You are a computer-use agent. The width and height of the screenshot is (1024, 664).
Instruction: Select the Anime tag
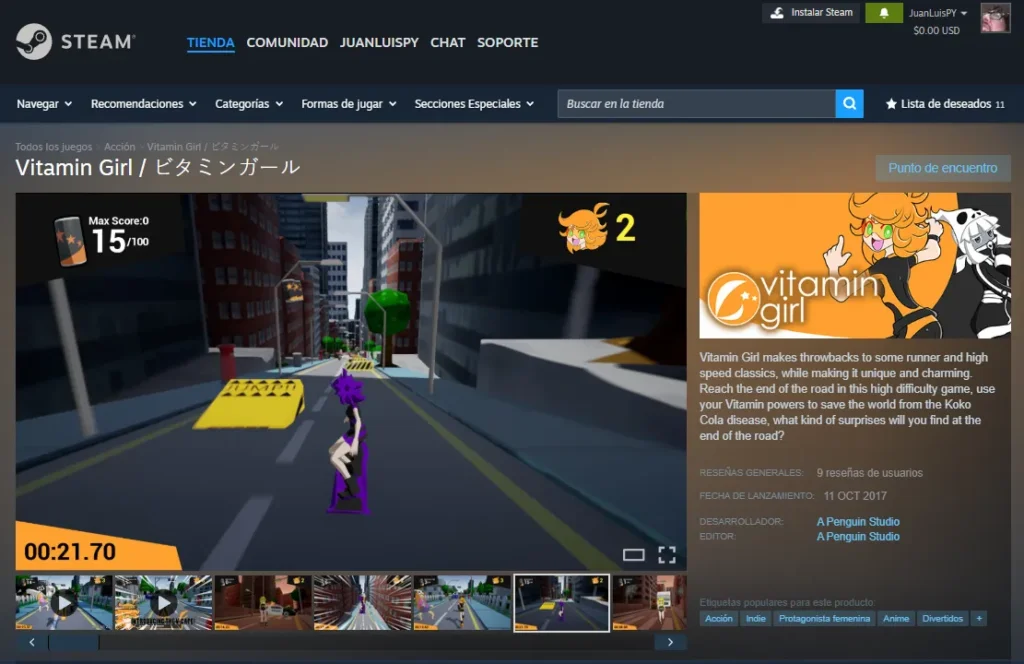point(896,618)
